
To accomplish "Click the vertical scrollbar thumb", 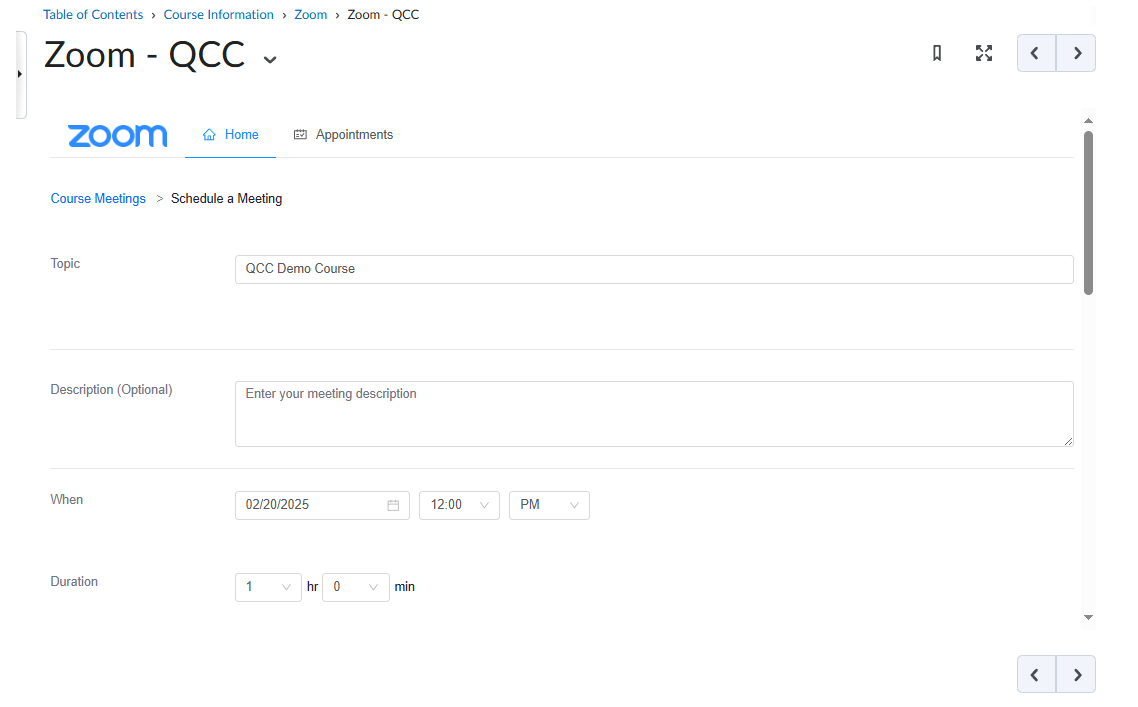I will (1088, 213).
